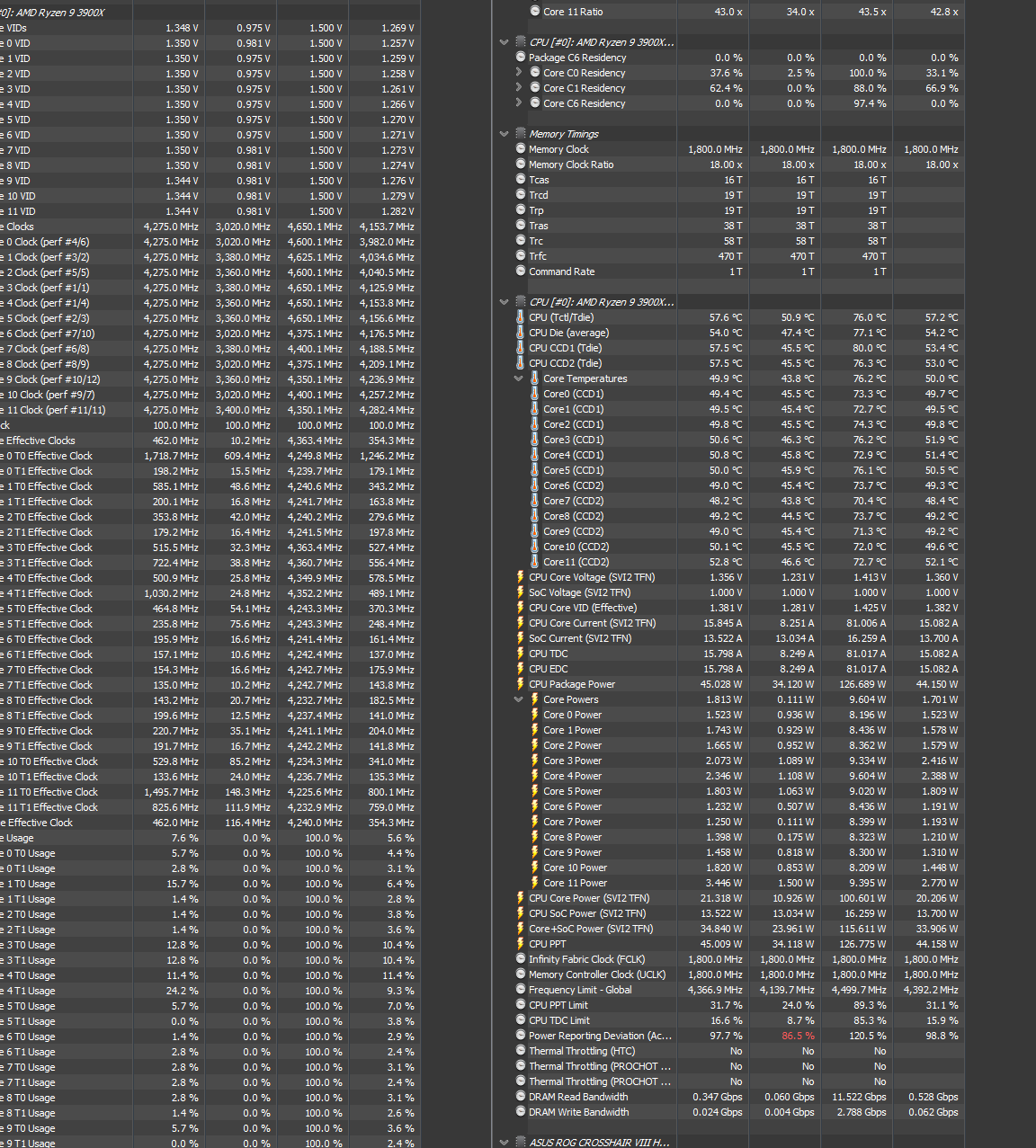1036x1148 pixels.
Task: Click the clock icon beside Core 11 Ratio
Action: [x=535, y=12]
